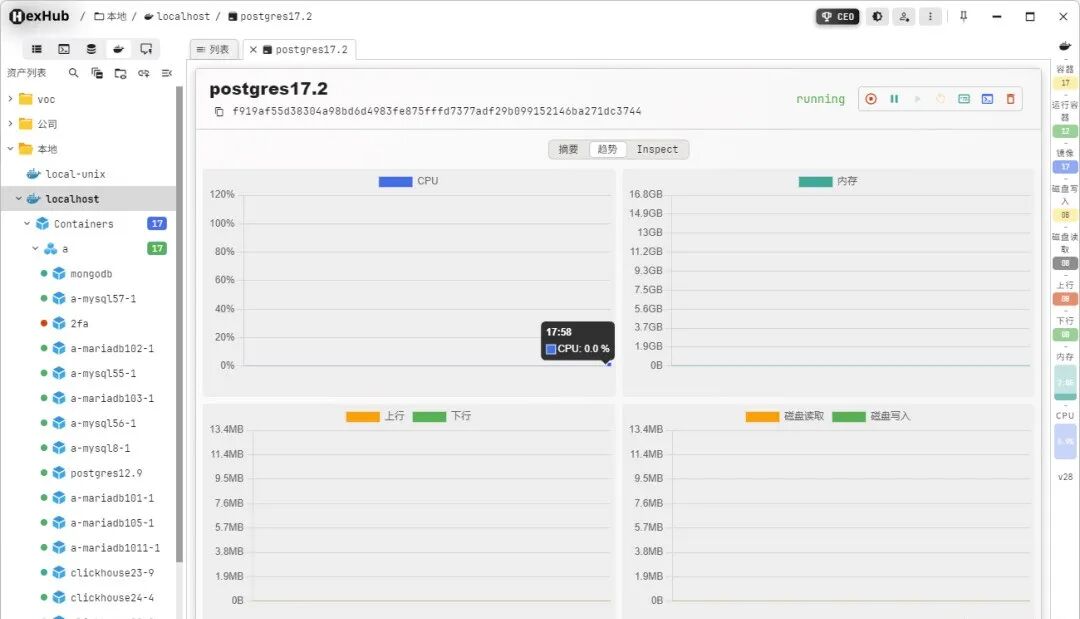Screen dimensions: 1080x619
Task: Click the Docker whale icon in right sidebar
Action: pos(1065,46)
